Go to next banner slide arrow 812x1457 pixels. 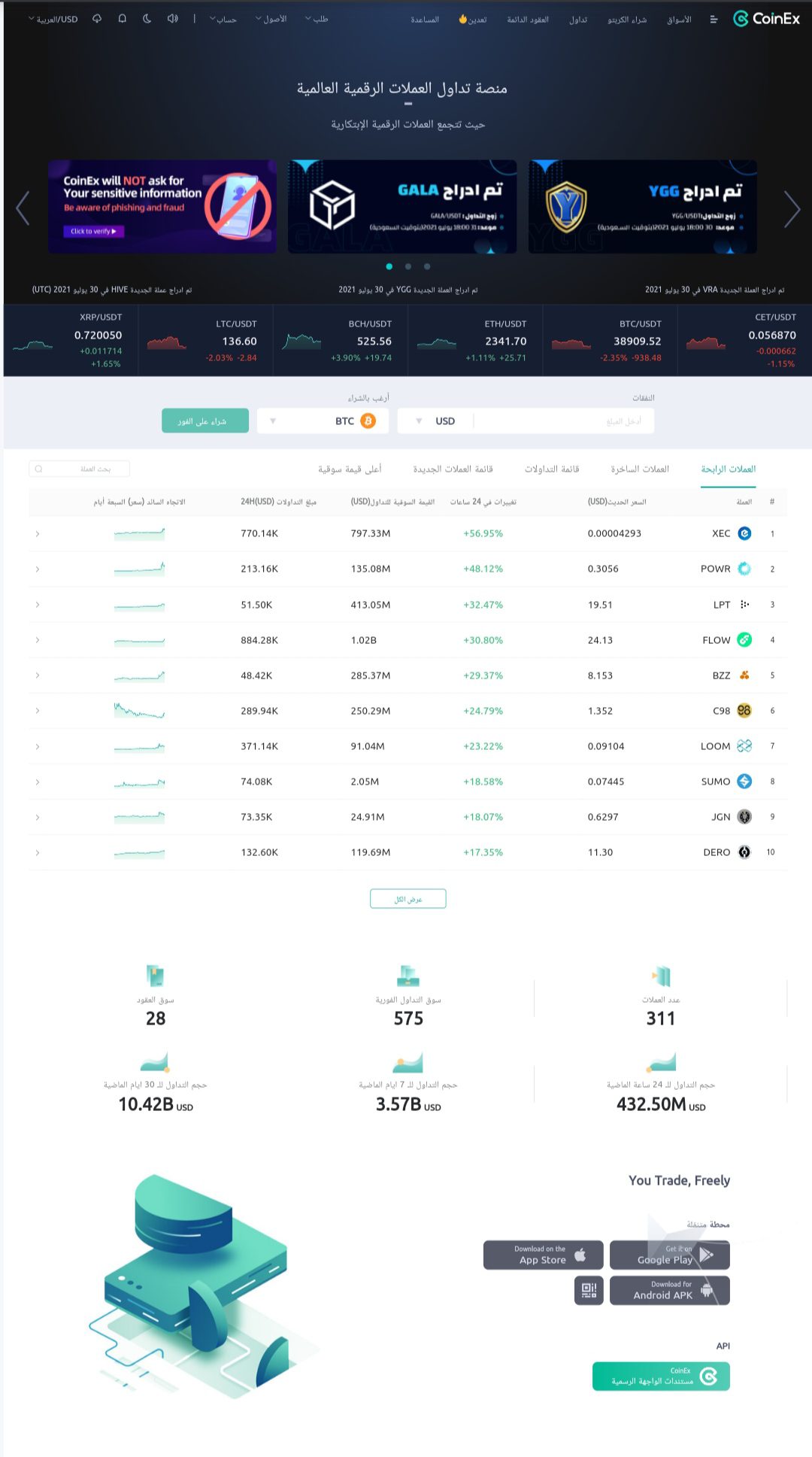click(792, 208)
